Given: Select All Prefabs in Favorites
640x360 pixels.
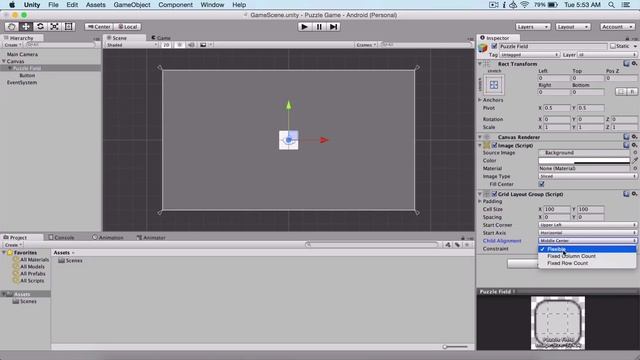Looking at the screenshot, I should (33, 274).
